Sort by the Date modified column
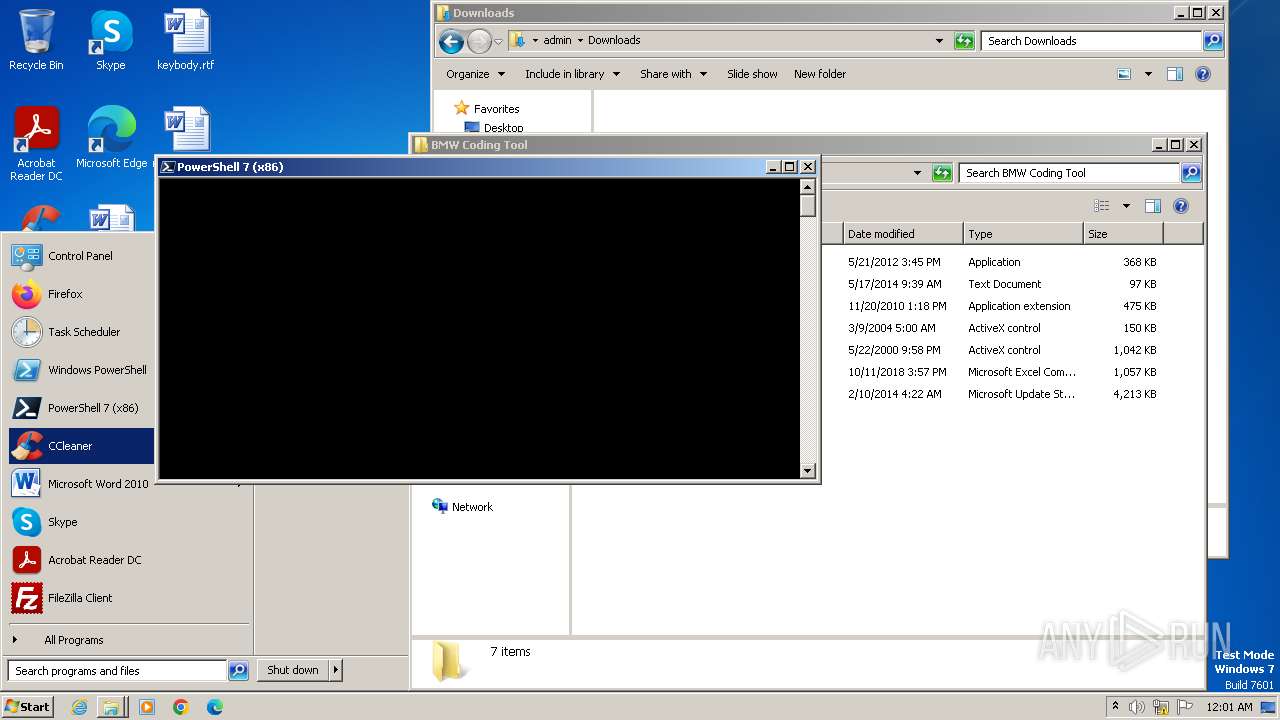The image size is (1280, 720). coord(902,234)
